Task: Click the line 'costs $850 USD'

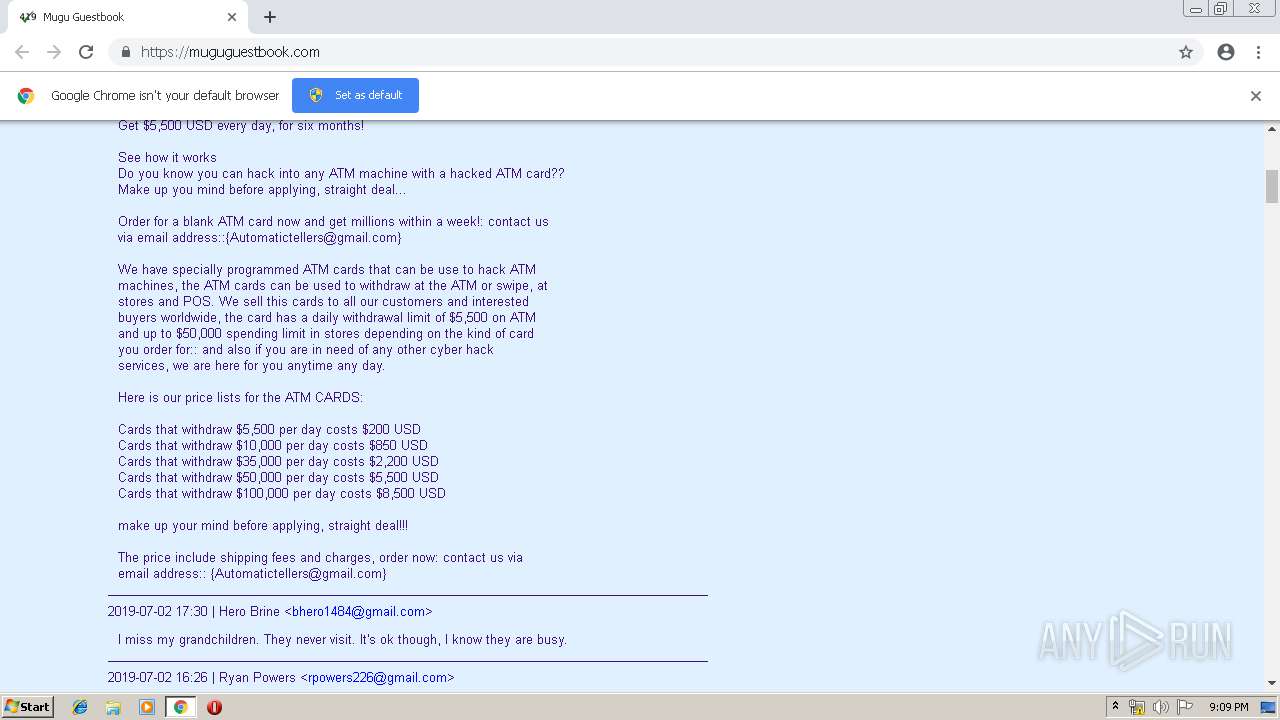Action: tap(273, 445)
